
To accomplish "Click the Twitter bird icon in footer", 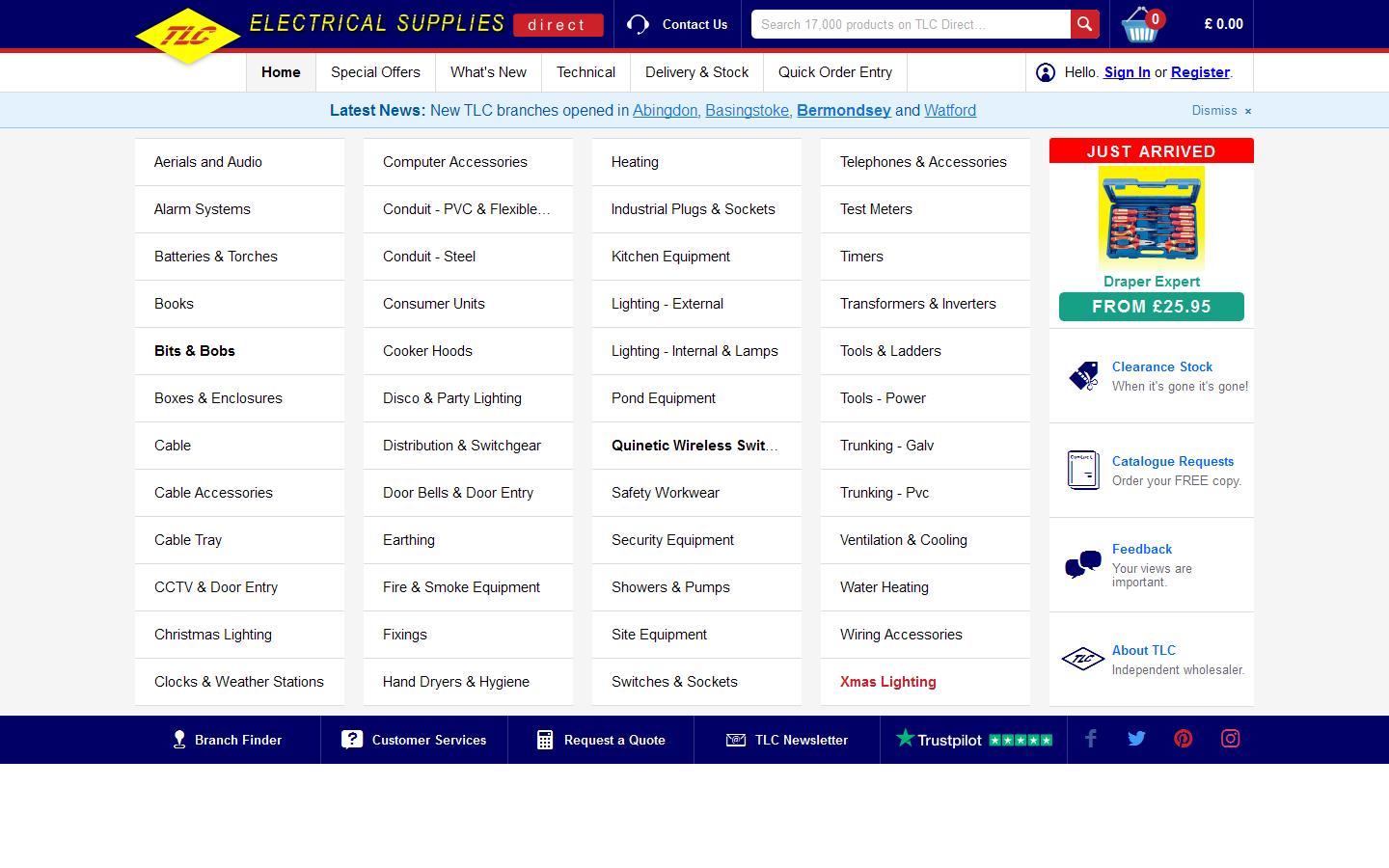I will tap(1136, 739).
